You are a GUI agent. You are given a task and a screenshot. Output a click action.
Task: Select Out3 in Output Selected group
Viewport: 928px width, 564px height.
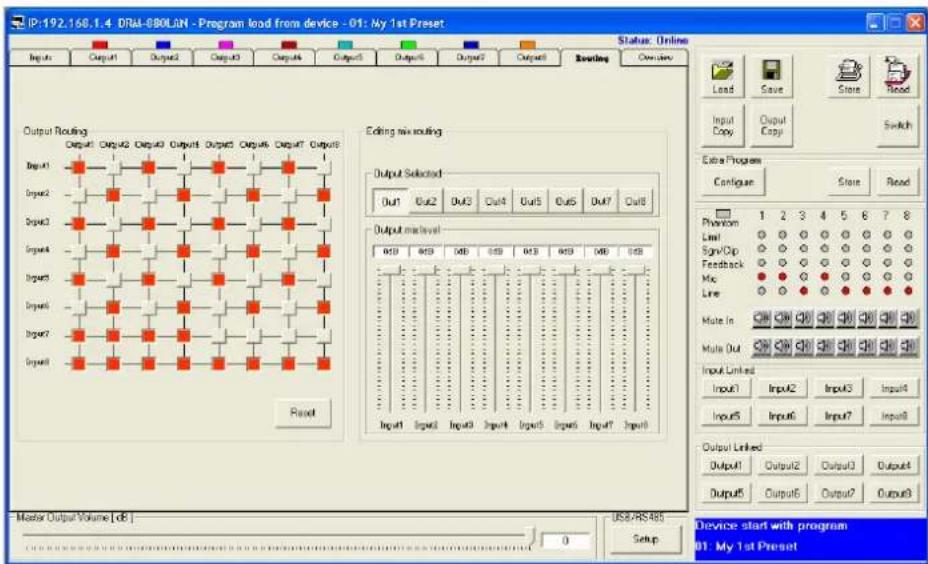(460, 201)
